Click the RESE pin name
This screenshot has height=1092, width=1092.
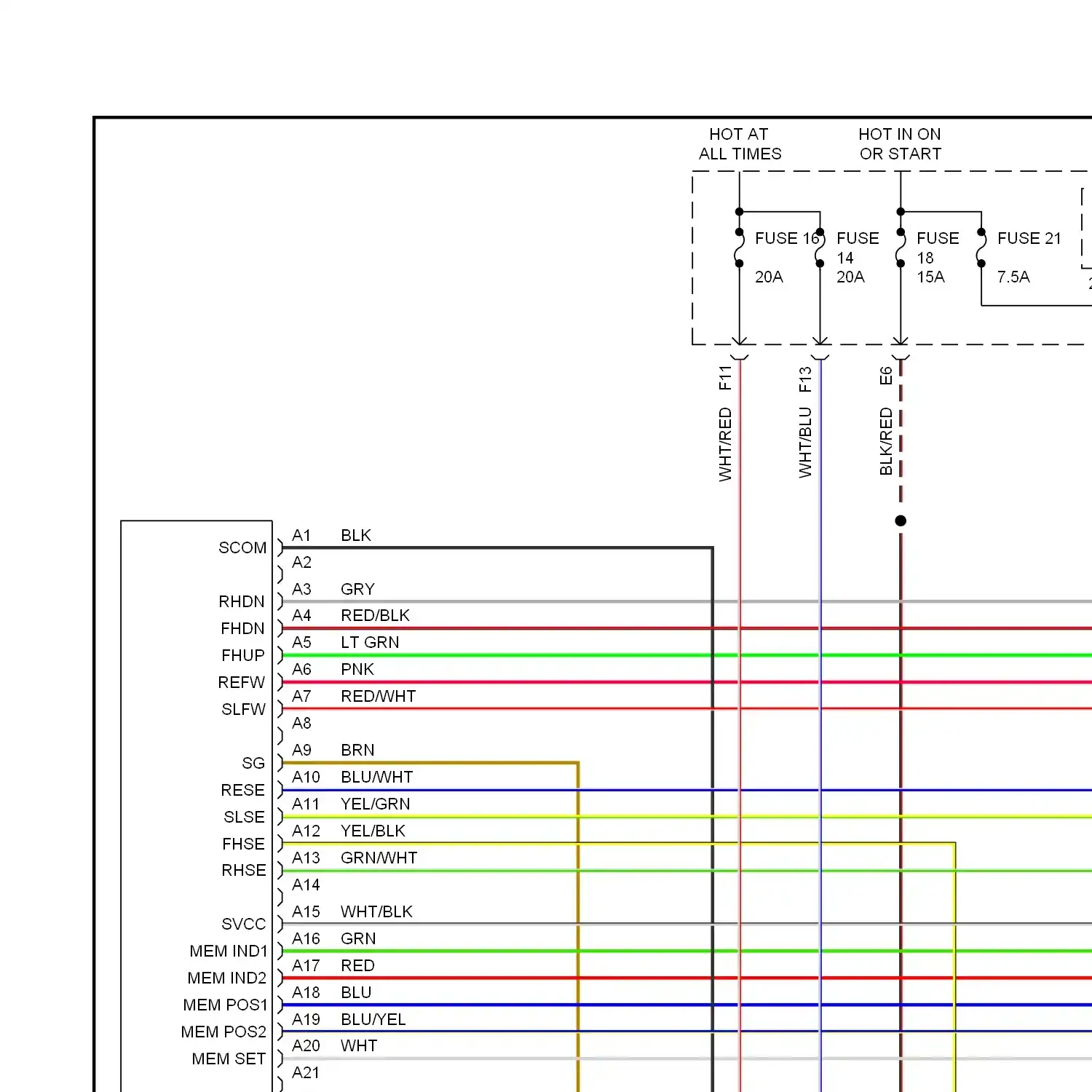click(242, 790)
